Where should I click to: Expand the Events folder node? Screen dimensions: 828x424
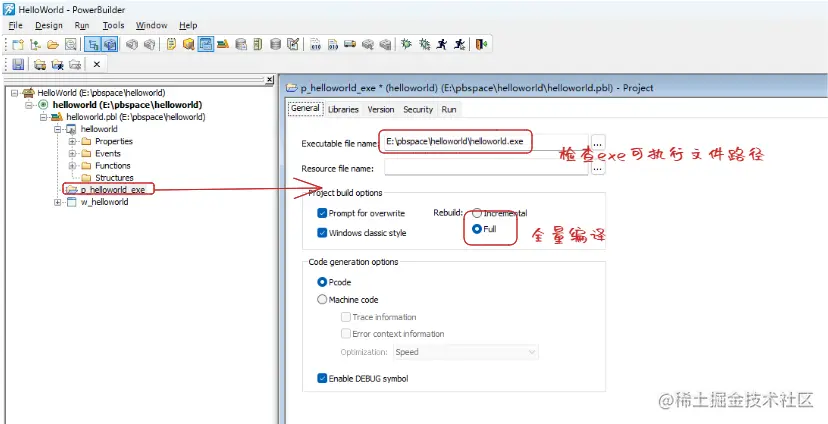72,153
